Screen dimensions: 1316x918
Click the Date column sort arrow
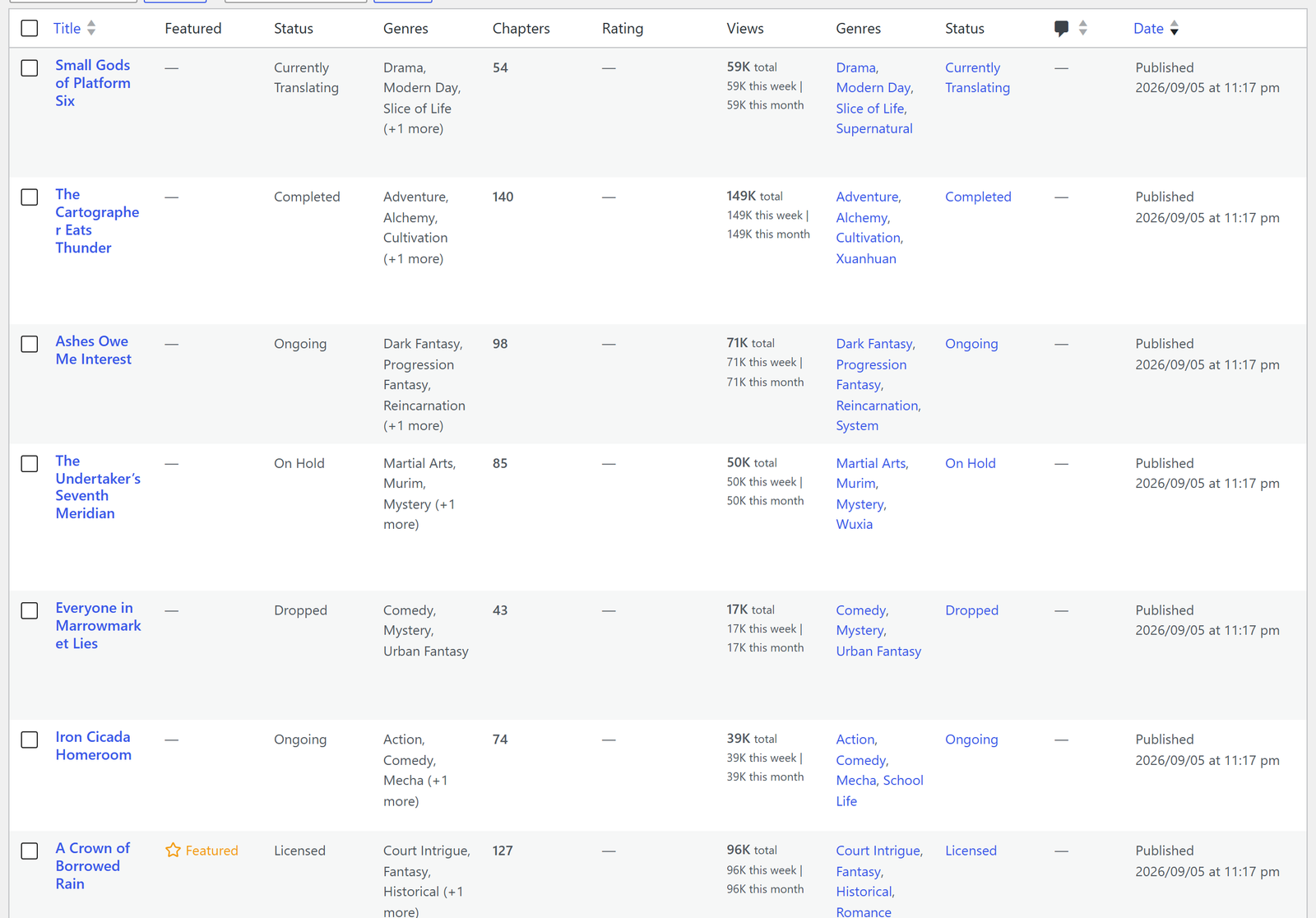[1175, 28]
